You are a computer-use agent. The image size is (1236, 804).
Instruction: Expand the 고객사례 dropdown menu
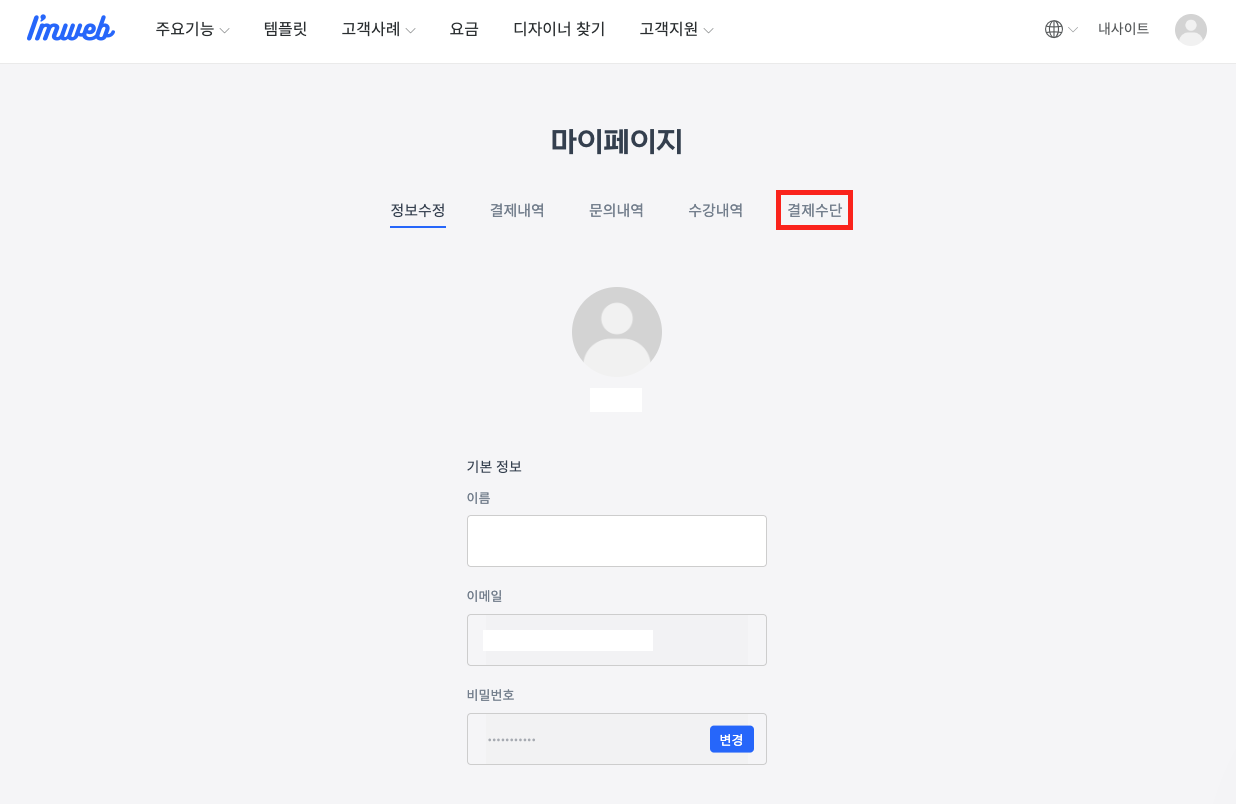click(378, 29)
